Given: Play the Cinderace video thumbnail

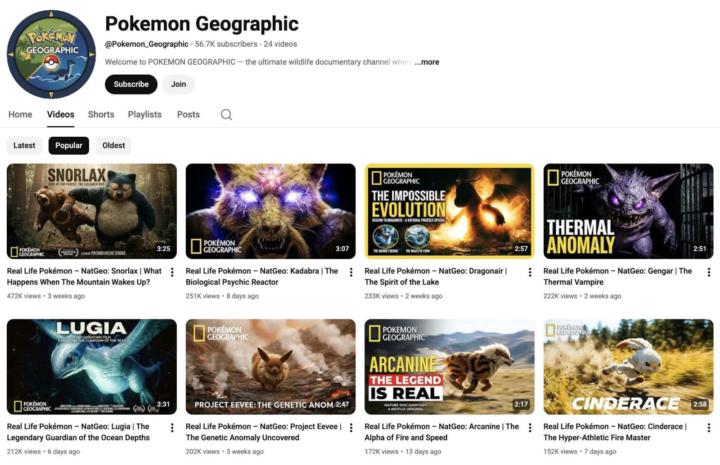Looking at the screenshot, I should pos(629,367).
